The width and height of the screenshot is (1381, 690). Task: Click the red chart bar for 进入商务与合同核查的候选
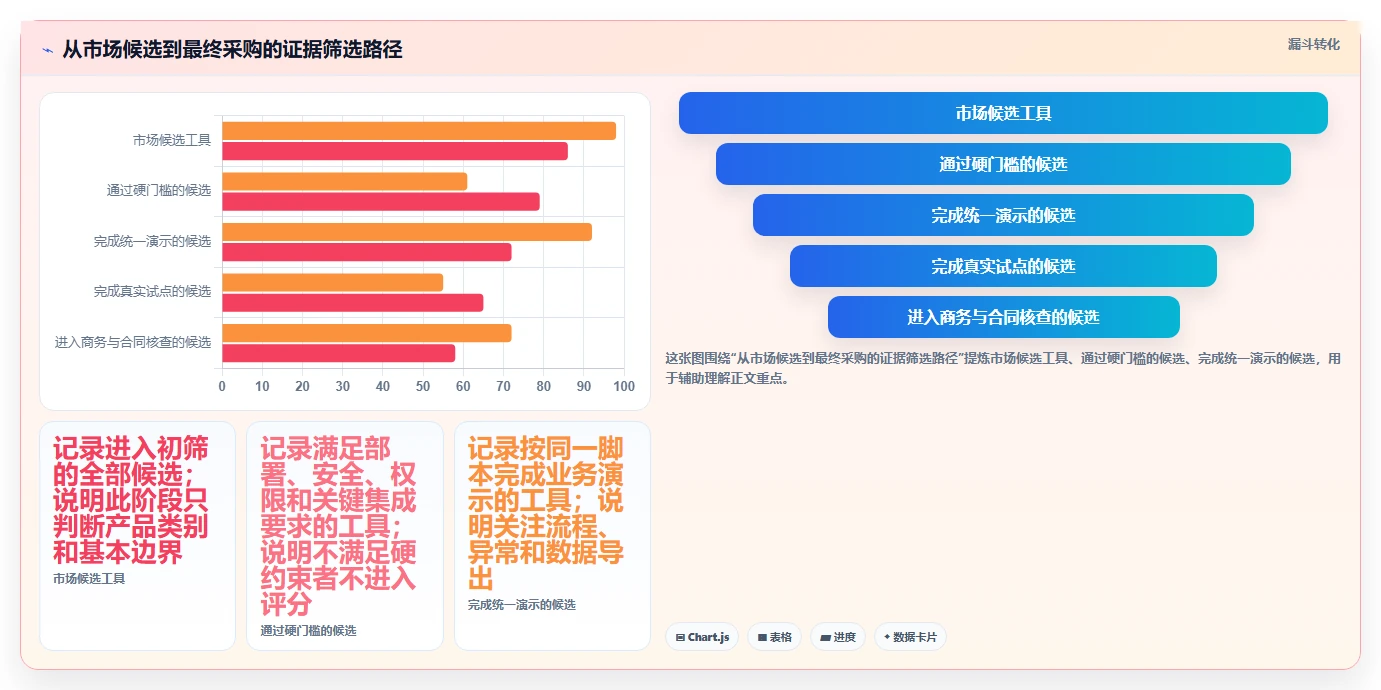[x=339, y=353]
